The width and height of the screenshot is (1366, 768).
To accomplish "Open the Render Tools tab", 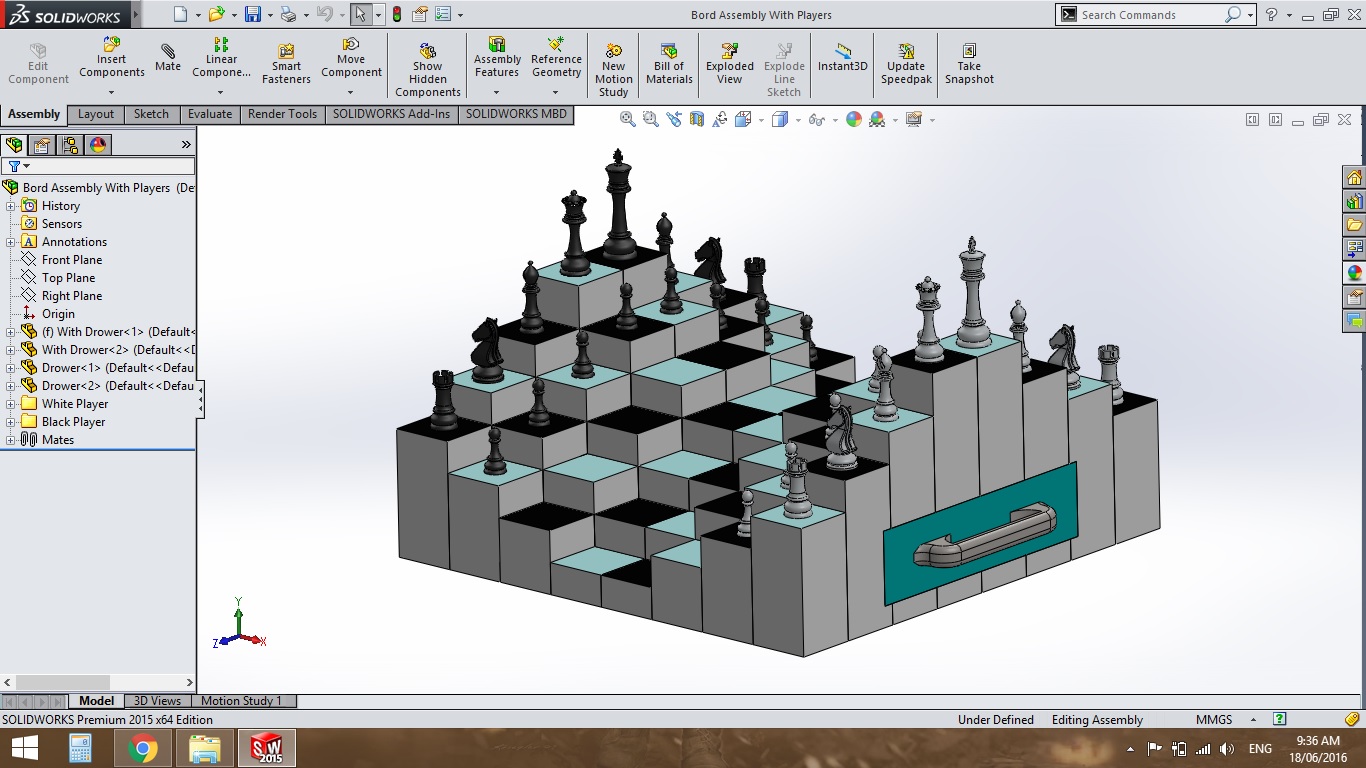I will click(x=282, y=114).
